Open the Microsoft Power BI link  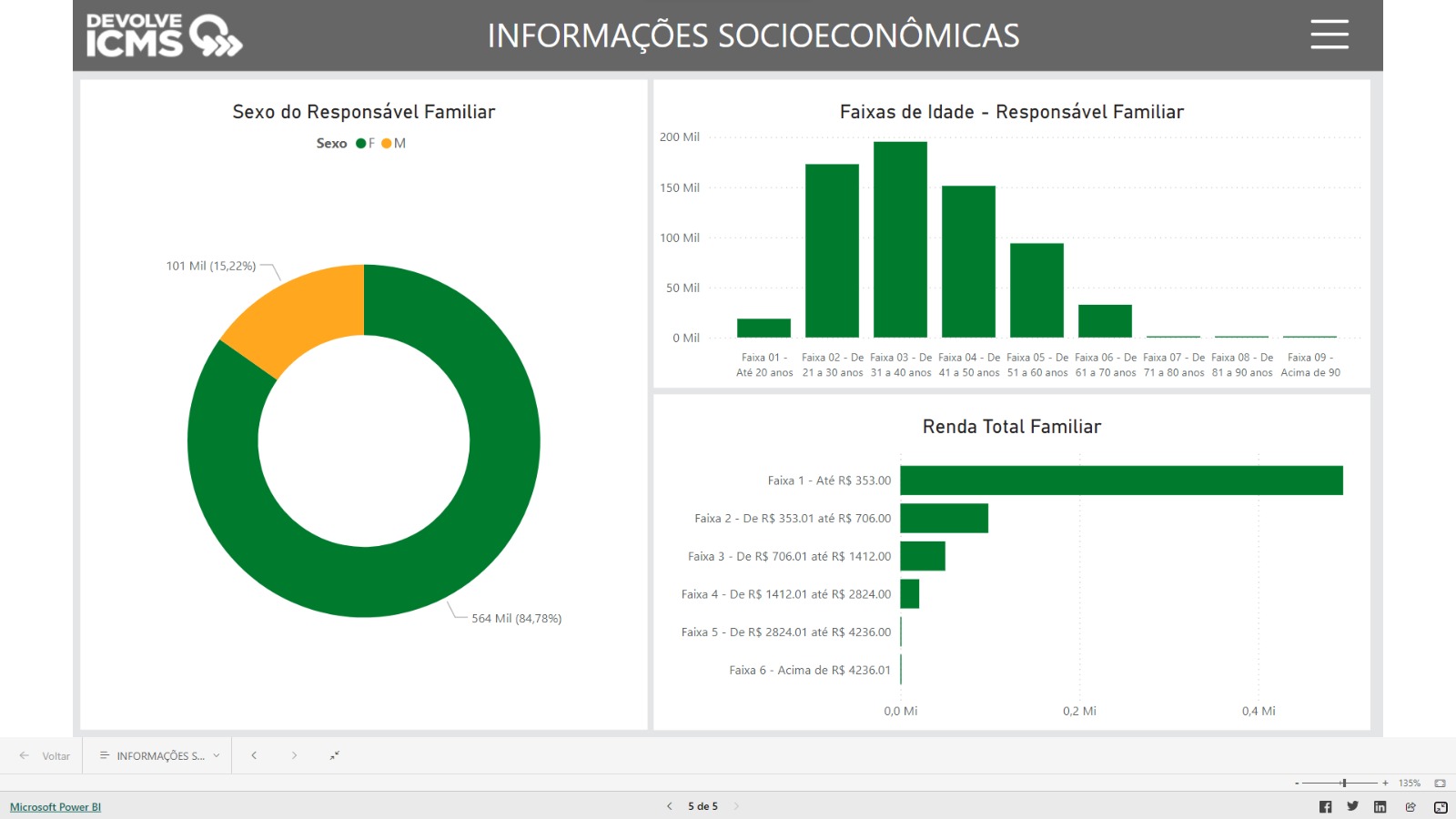[x=56, y=807]
